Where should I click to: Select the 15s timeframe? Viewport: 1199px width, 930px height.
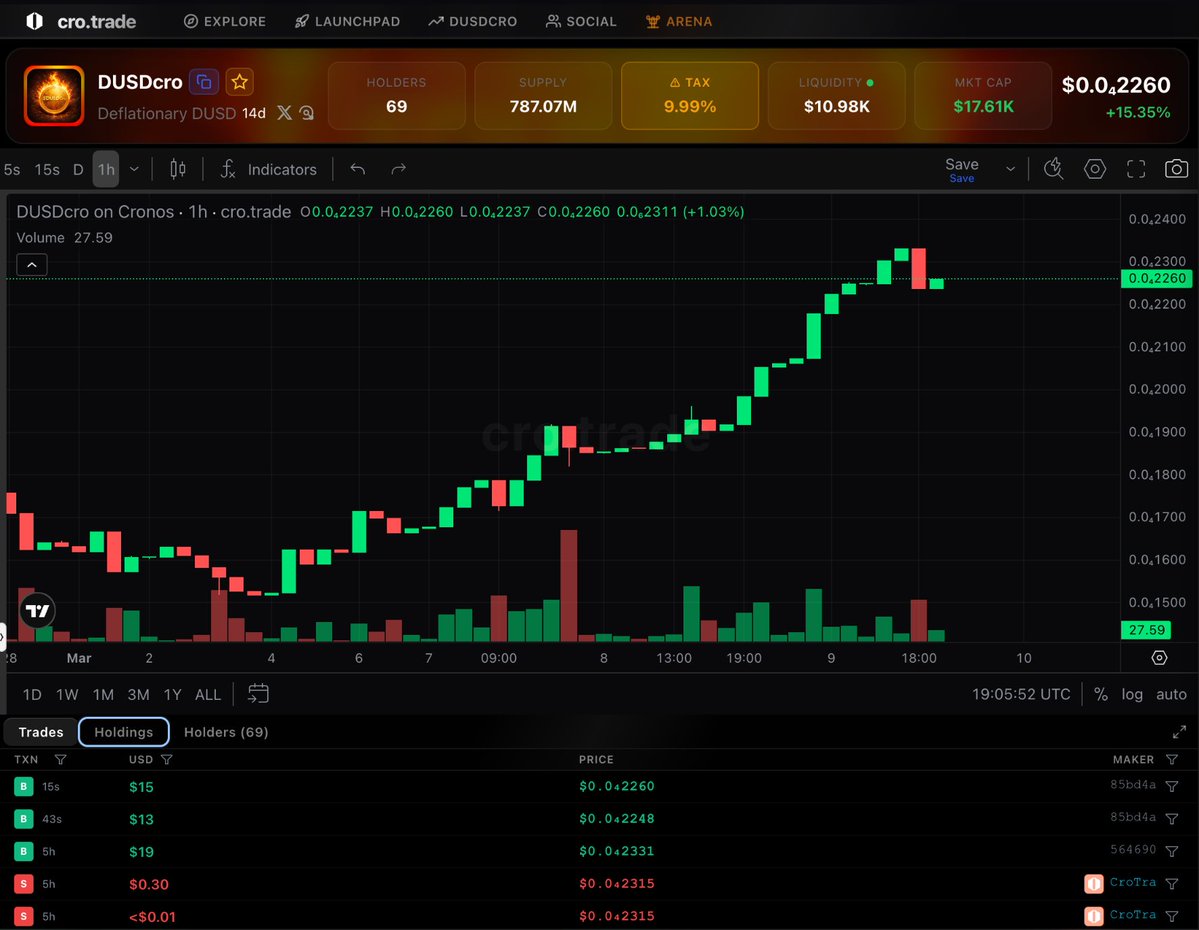[47, 169]
